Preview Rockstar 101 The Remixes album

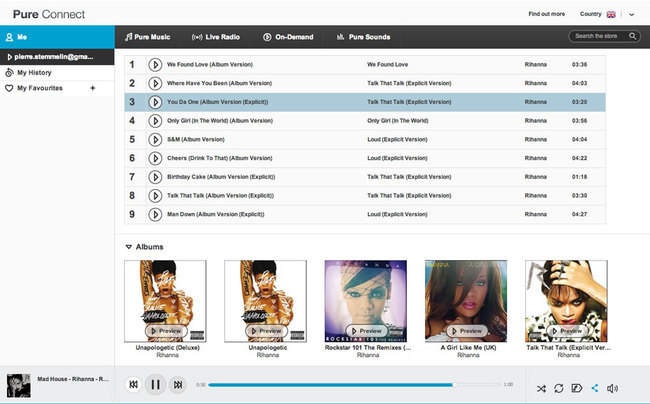click(366, 331)
